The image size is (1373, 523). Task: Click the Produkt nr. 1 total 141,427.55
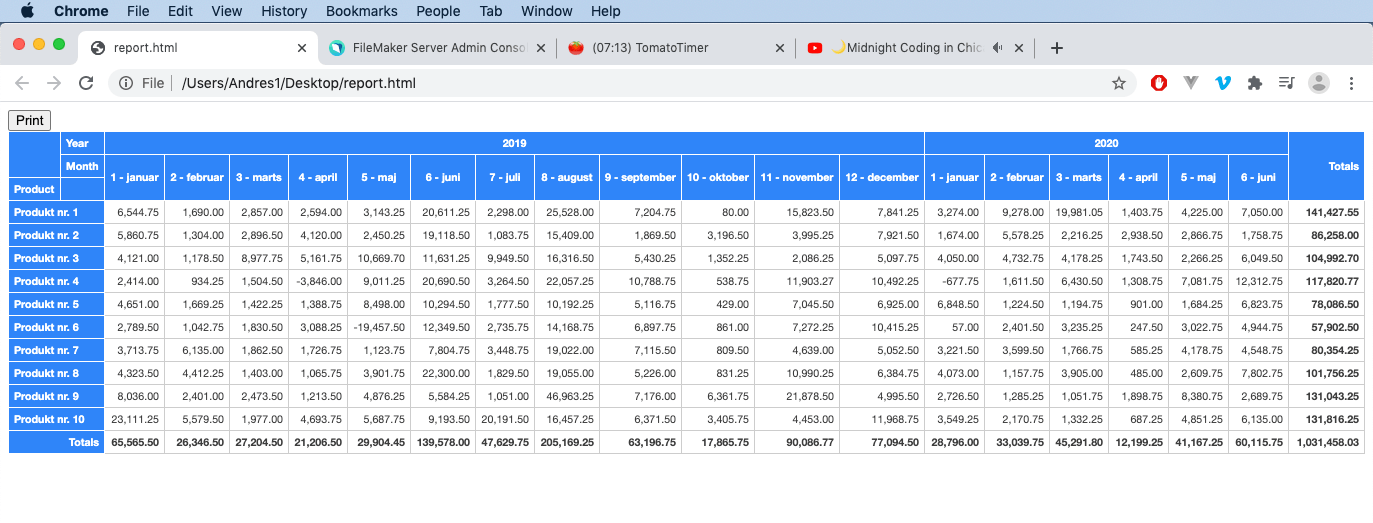1326,212
